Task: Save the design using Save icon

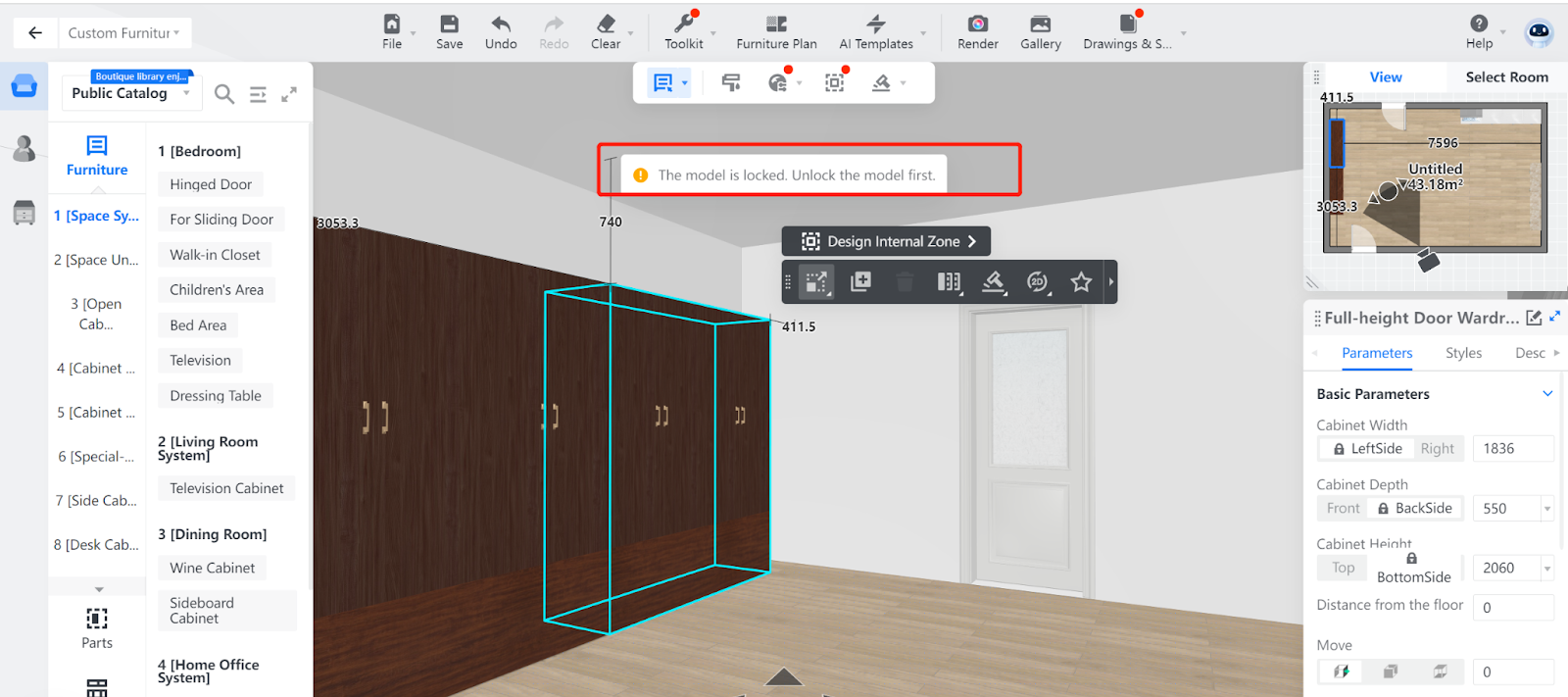Action: pyautogui.click(x=449, y=25)
